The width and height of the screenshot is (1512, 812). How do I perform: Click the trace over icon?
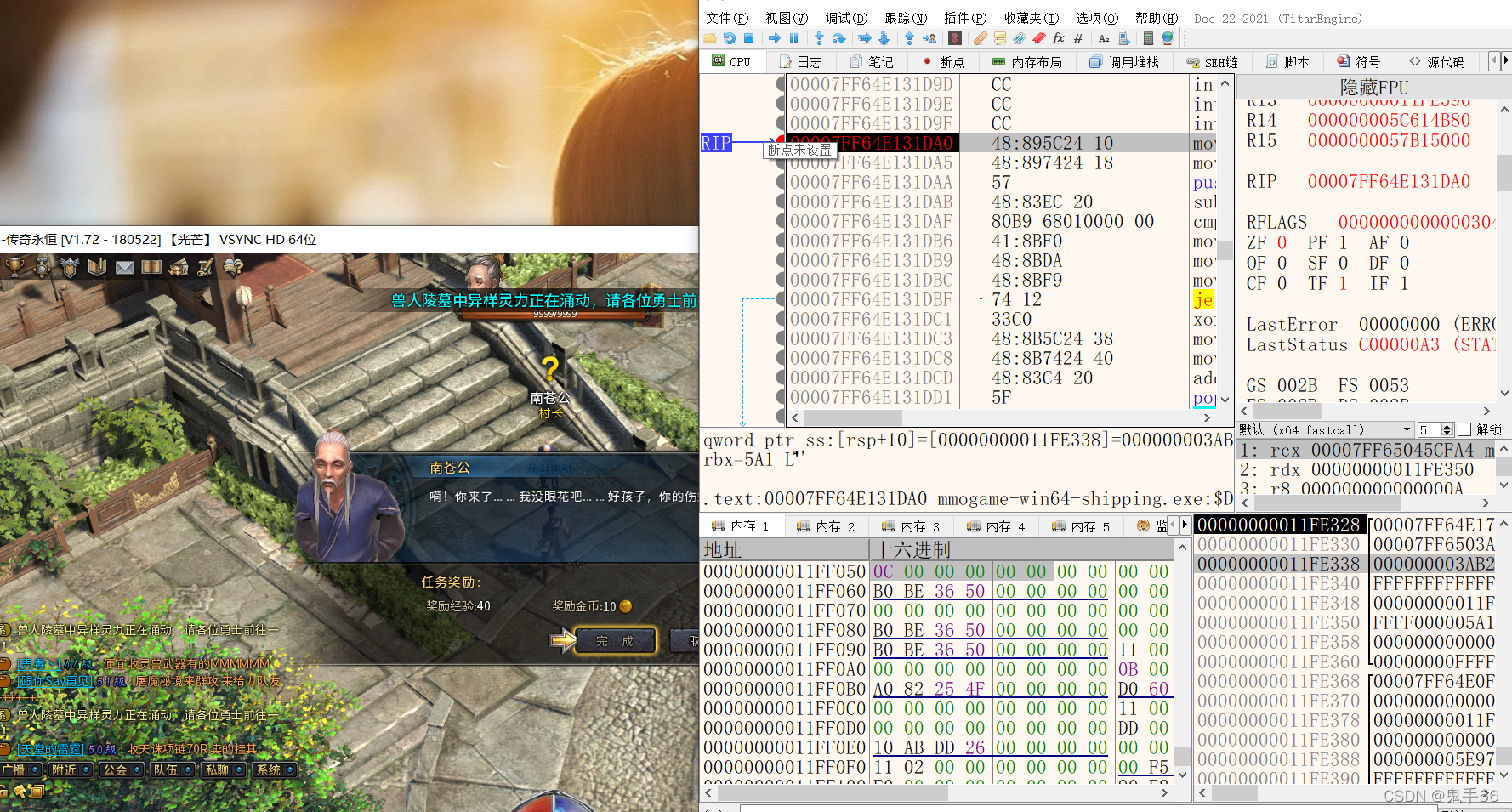click(x=884, y=38)
